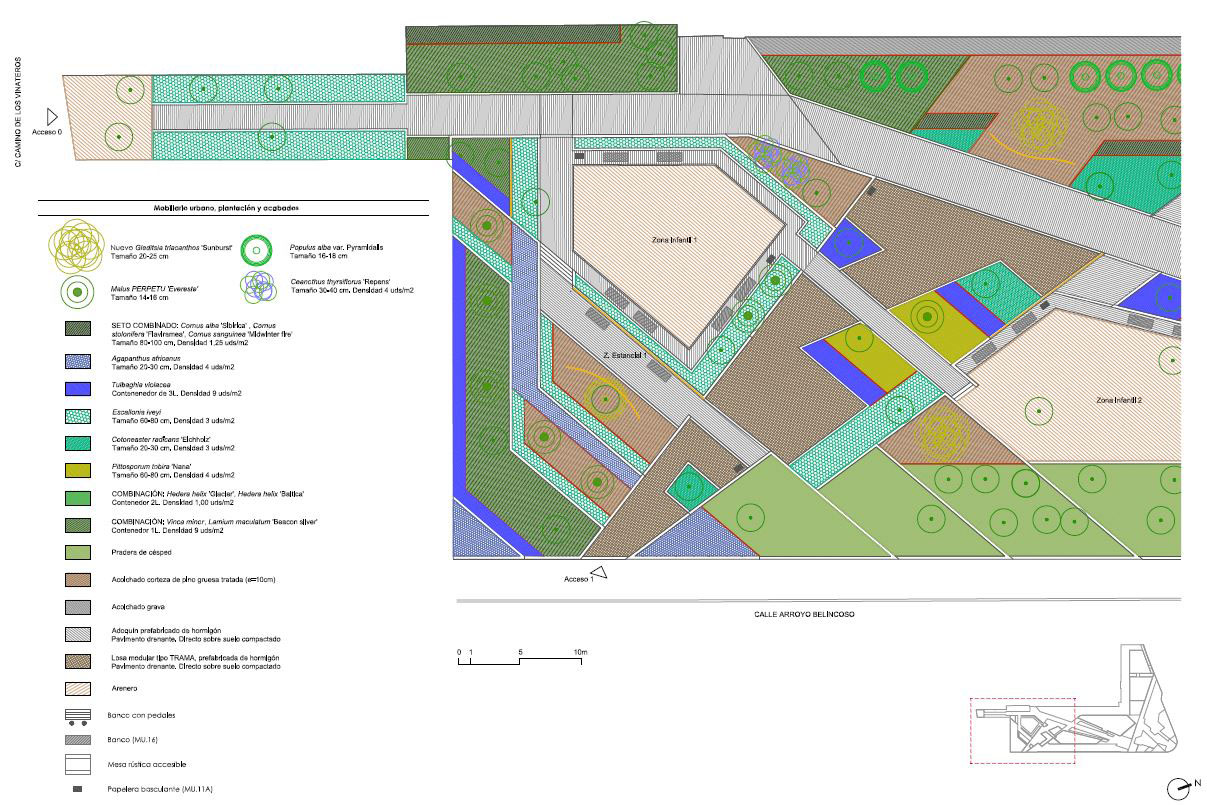
Task: Click the key plan location thumbnail
Action: [1073, 705]
